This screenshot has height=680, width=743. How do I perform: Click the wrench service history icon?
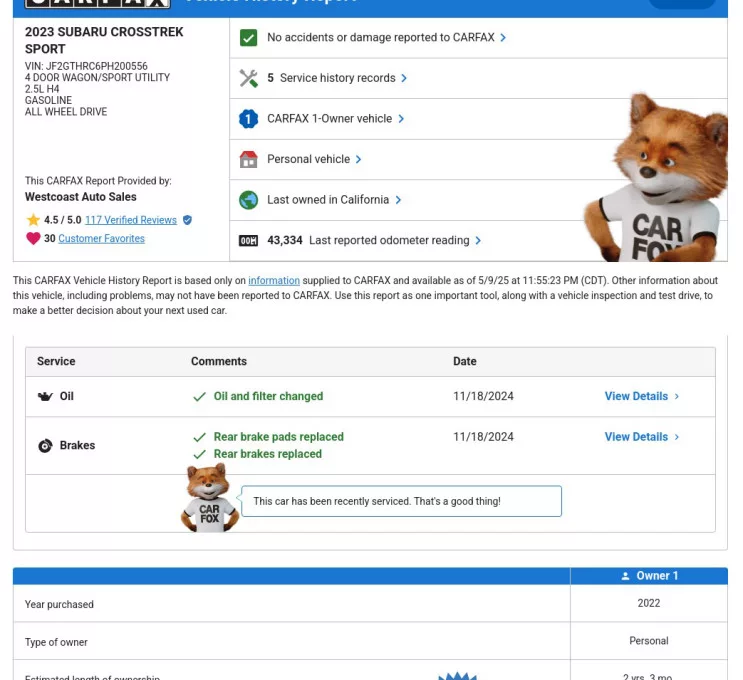pos(249,78)
